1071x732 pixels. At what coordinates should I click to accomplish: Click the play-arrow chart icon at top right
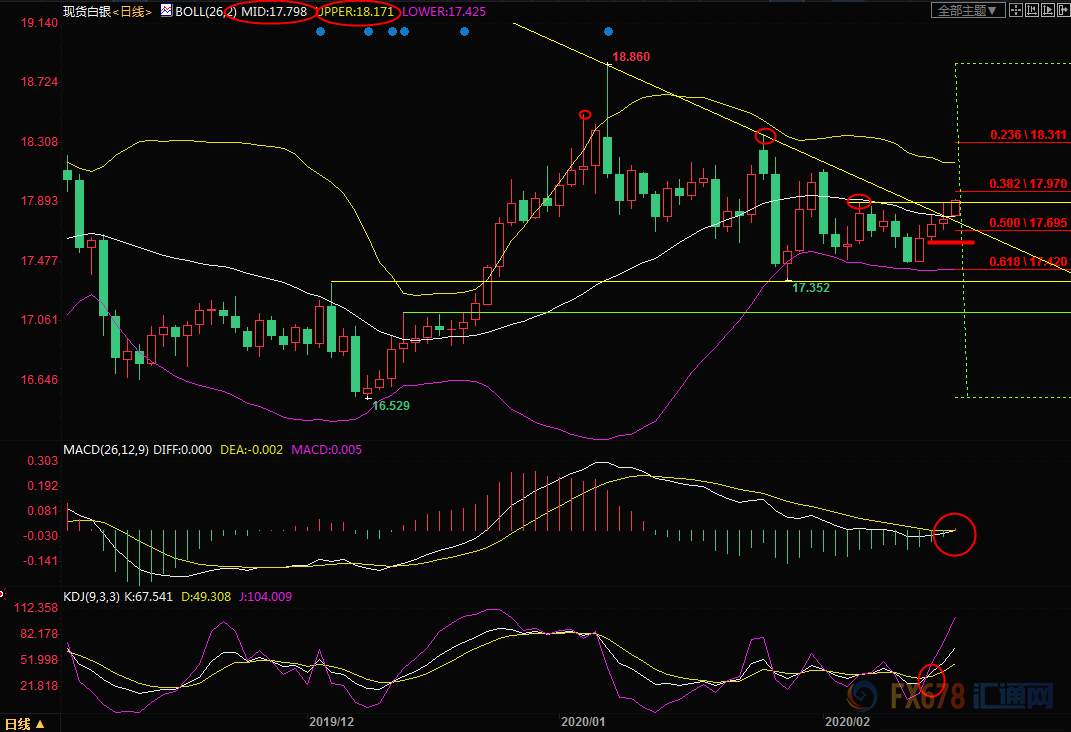[1048, 10]
